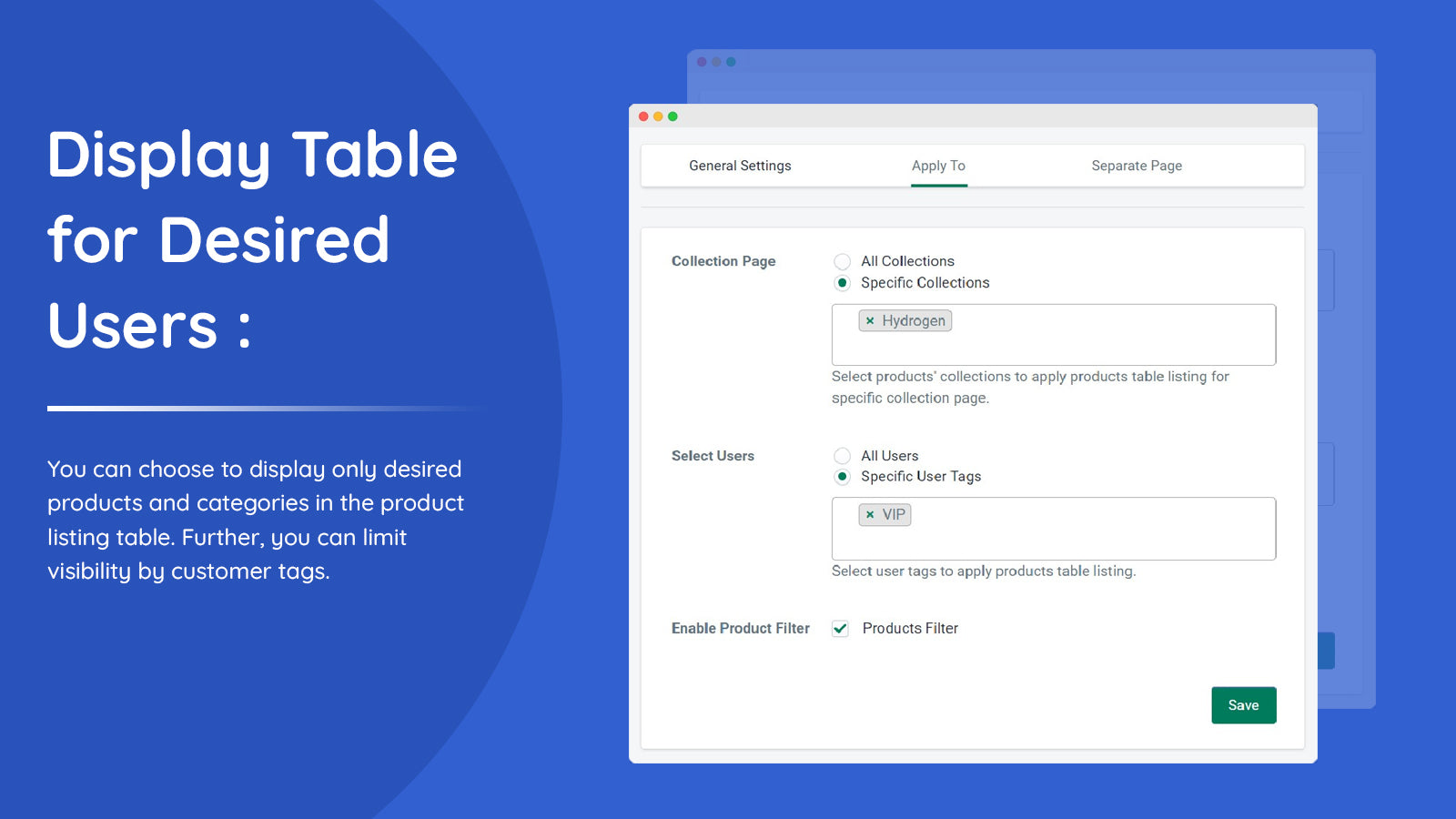
Task: Choose the All Users radio button
Action: point(843,456)
